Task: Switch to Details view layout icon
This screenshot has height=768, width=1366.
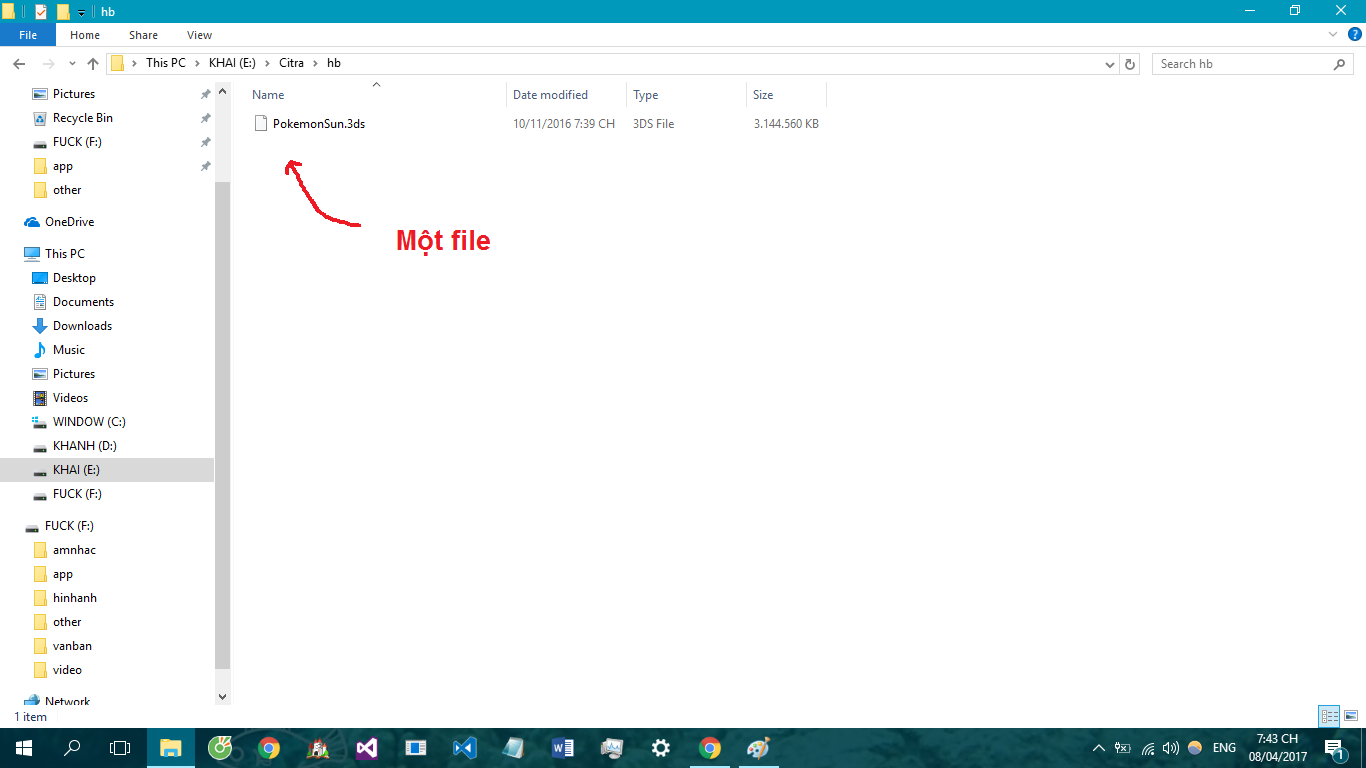Action: [1329, 716]
